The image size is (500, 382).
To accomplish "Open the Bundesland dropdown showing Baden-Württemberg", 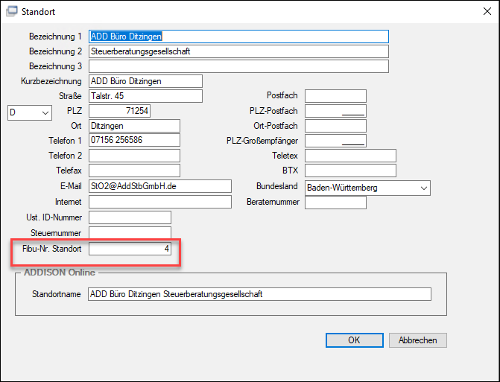I will 368,188.
